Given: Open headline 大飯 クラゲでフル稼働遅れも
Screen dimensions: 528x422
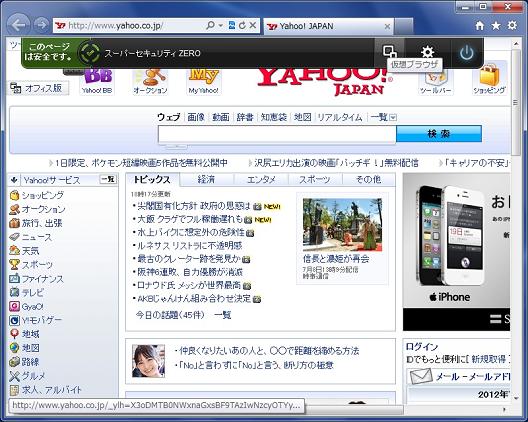Looking at the screenshot, I should tap(190, 219).
